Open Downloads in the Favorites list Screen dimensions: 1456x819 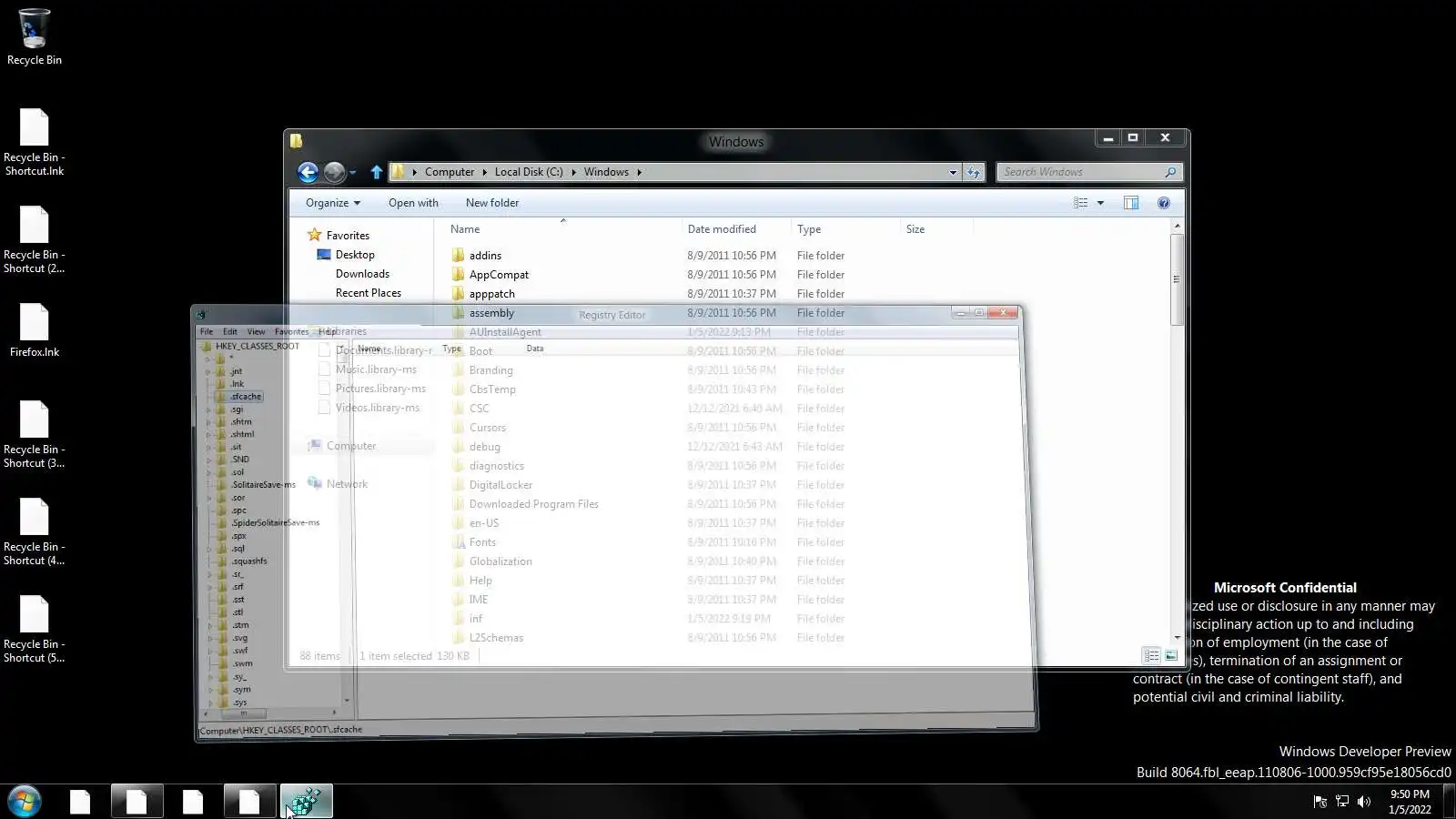pos(362,274)
